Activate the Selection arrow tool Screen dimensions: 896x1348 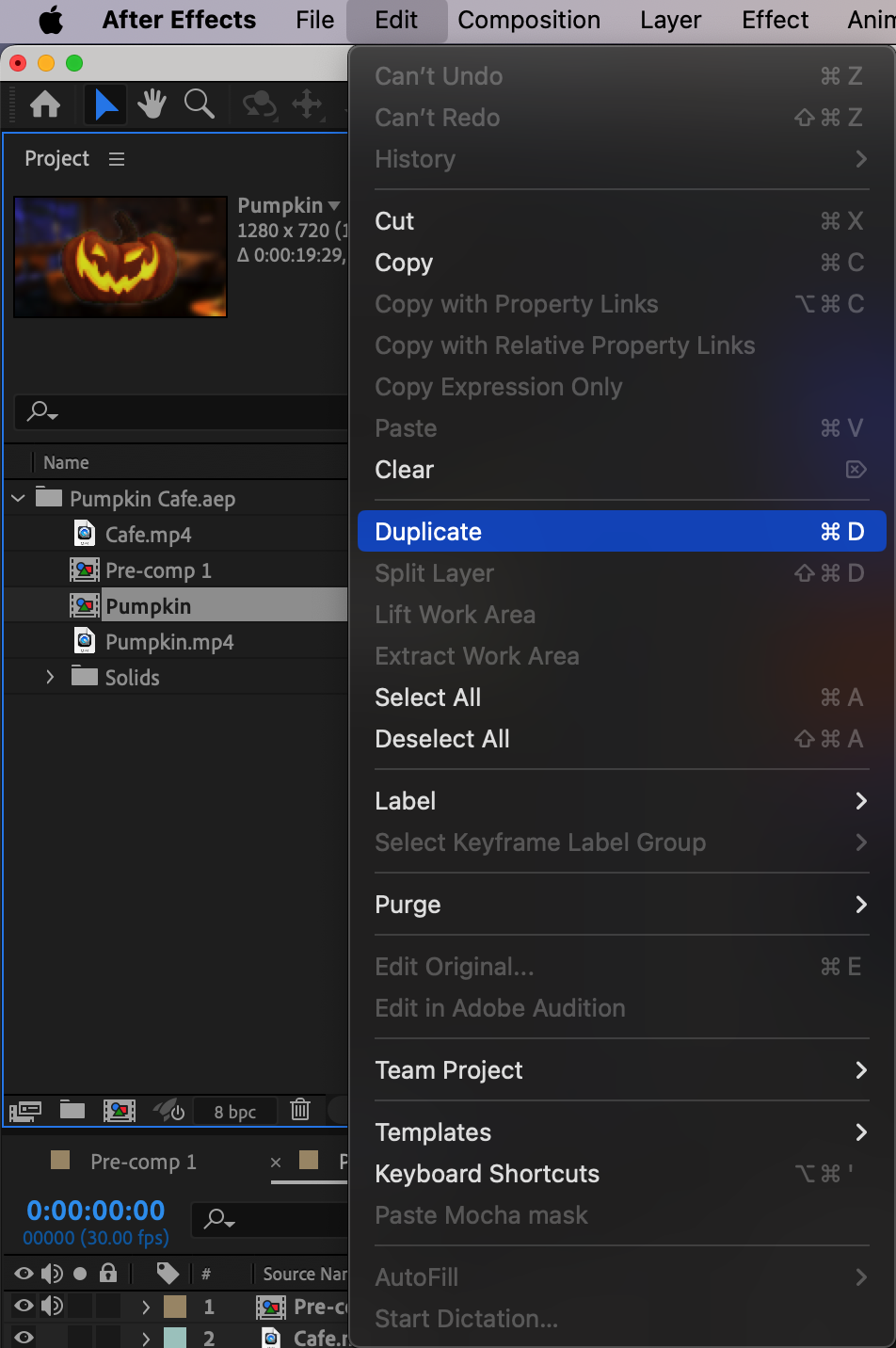pyautogui.click(x=105, y=104)
